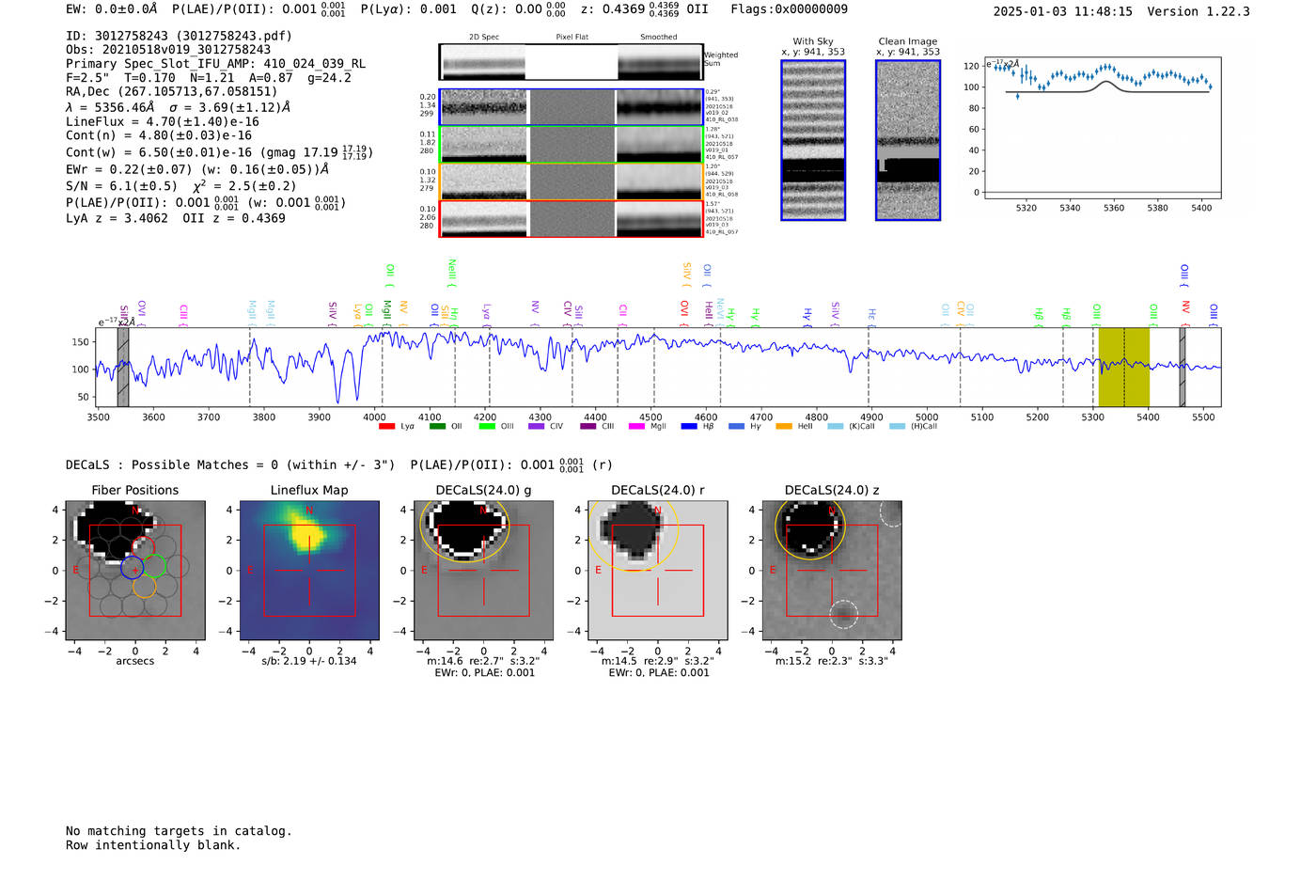This screenshot has width=1316, height=896.
Task: Click the green fiber circle in Fiber Positions
Action: point(154,566)
